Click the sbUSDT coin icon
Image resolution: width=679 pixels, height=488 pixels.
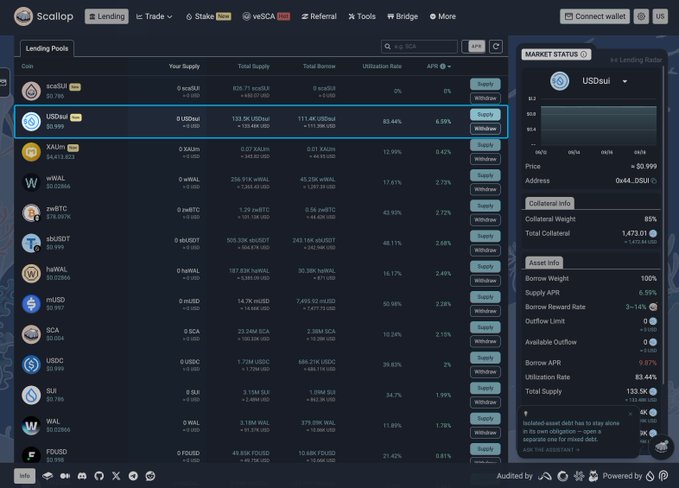[x=31, y=243]
